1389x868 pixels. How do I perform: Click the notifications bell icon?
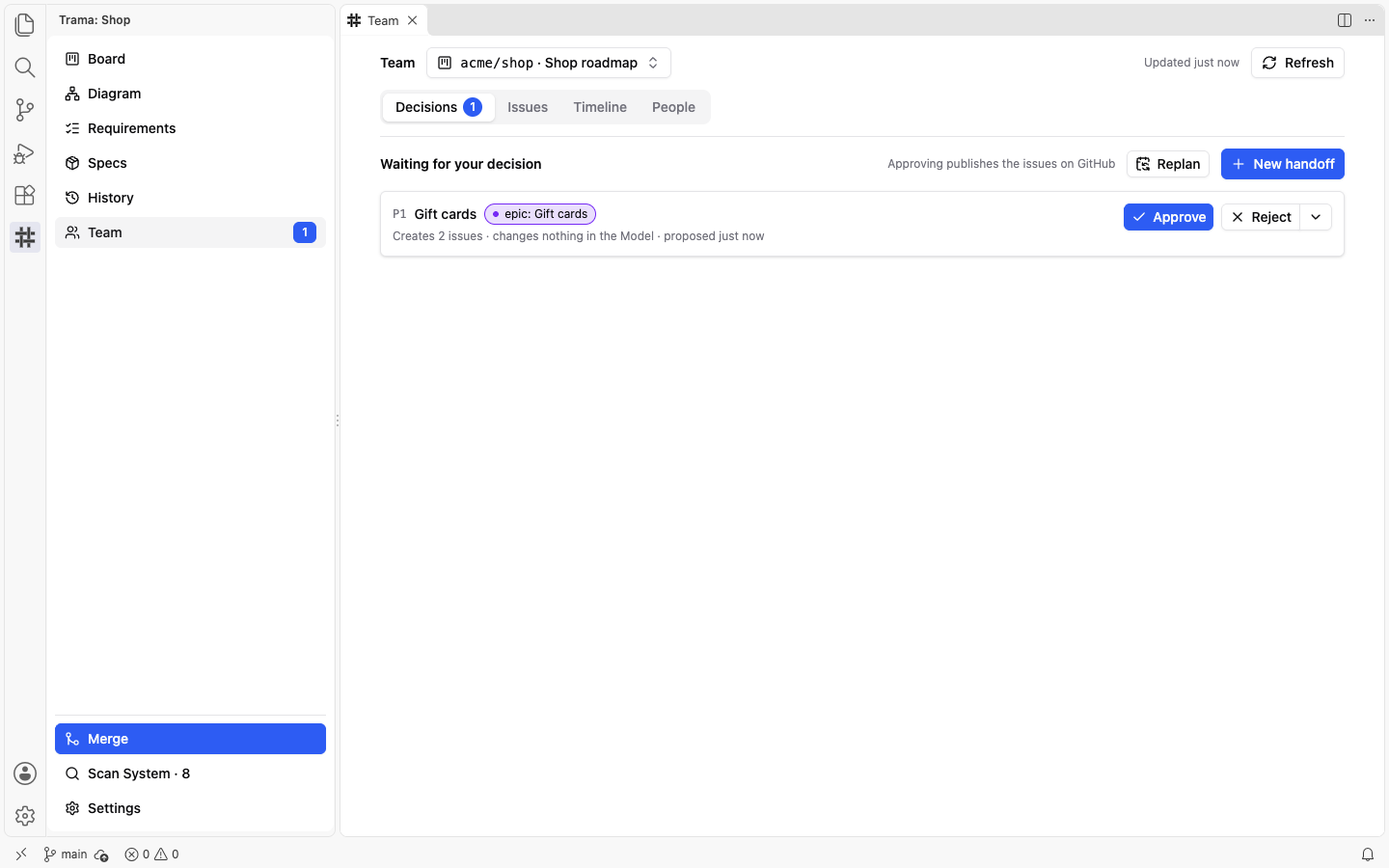(x=1368, y=854)
